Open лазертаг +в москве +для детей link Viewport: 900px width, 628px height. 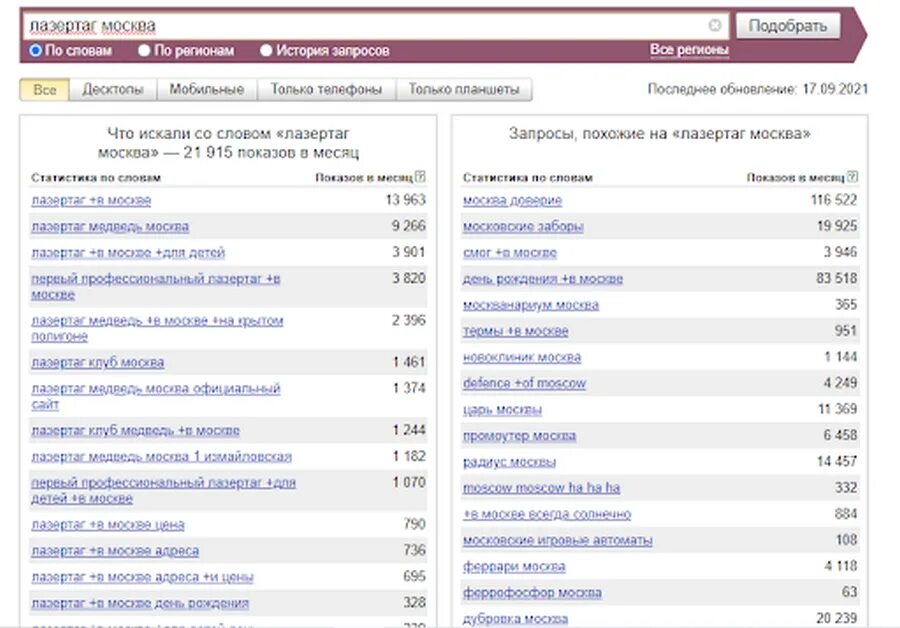click(128, 253)
